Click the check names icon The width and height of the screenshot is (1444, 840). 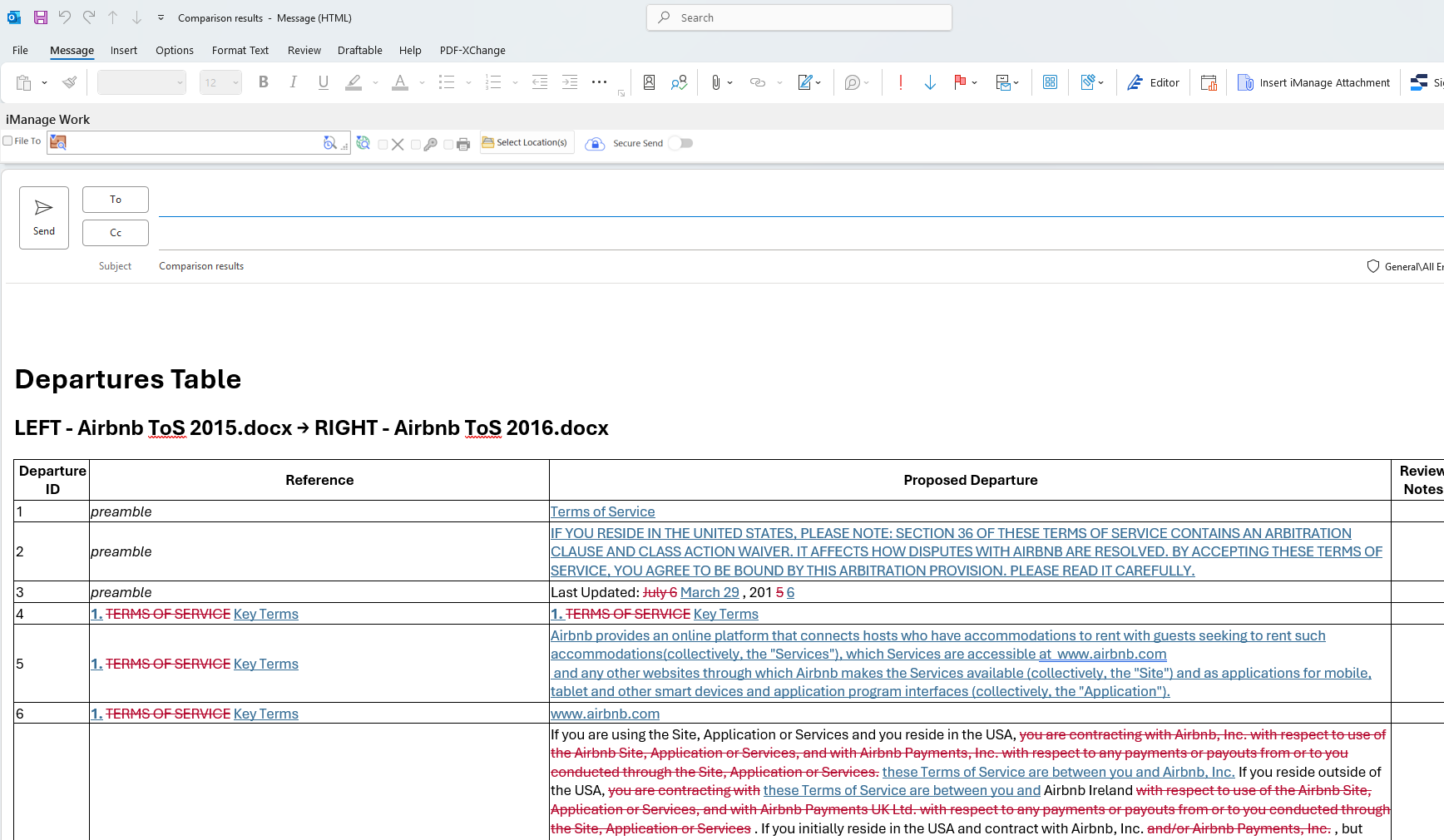(679, 82)
